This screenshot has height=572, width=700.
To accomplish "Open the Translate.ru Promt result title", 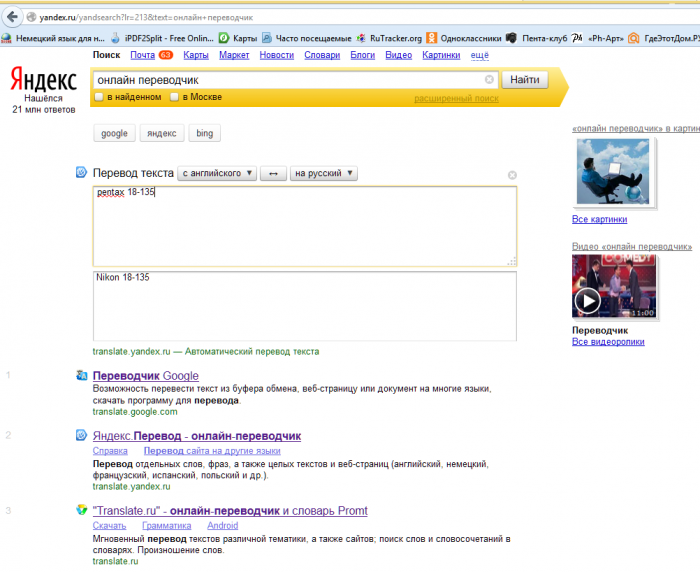I will 230,511.
